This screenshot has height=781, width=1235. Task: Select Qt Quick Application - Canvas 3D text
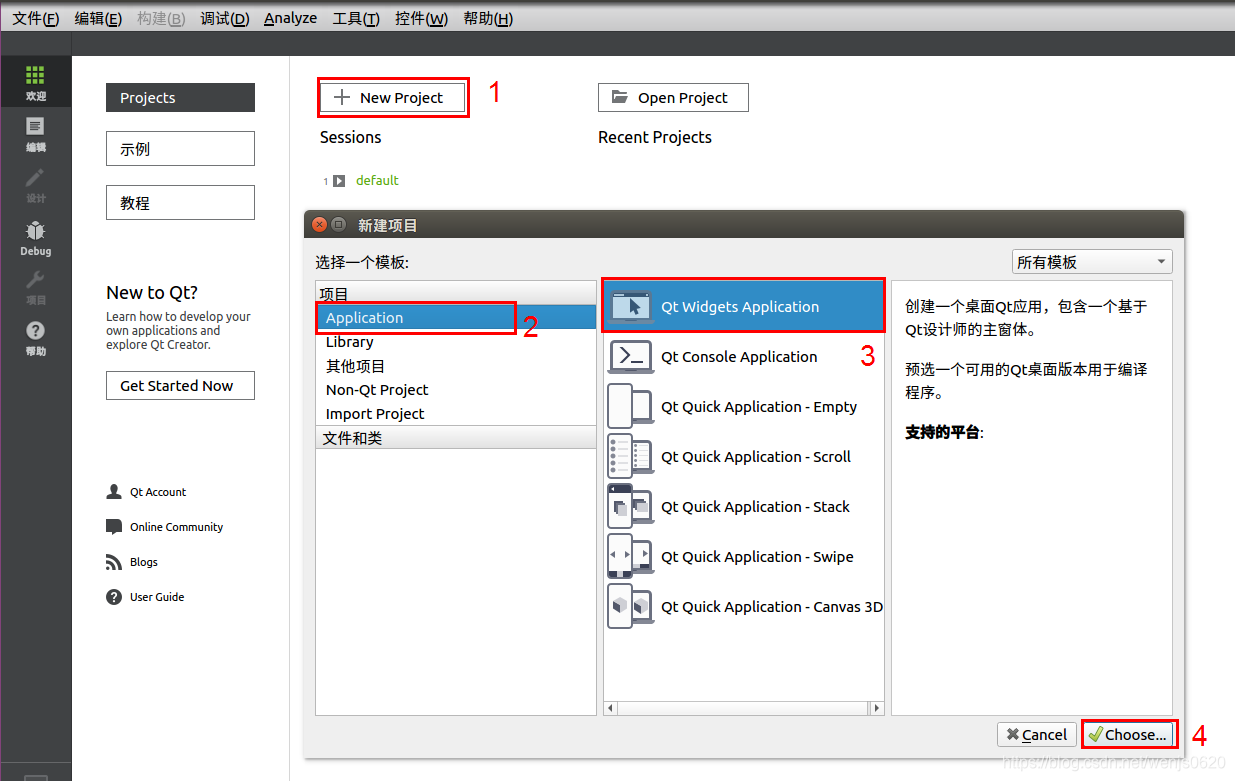pos(772,607)
